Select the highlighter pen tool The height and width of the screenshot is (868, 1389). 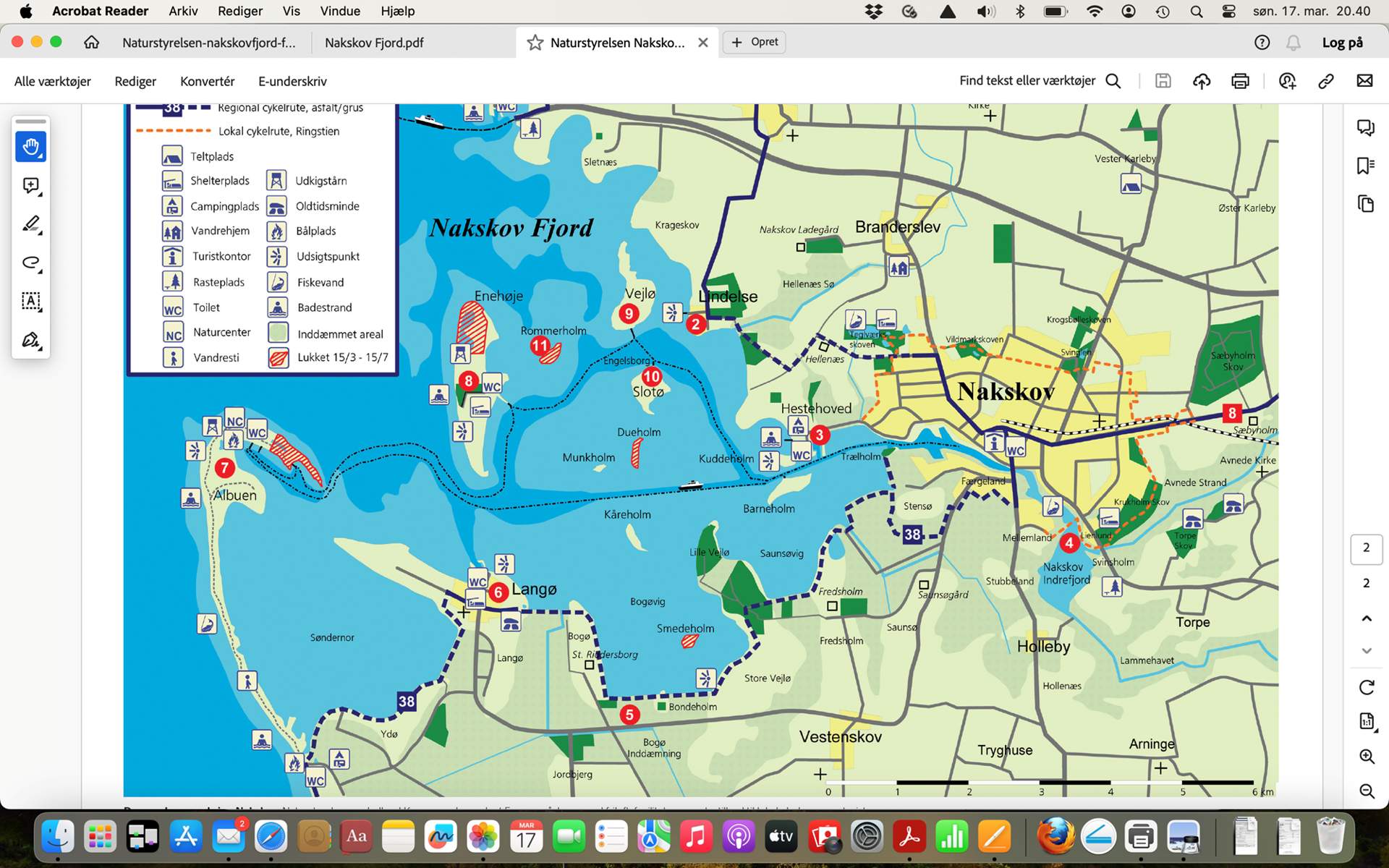pos(30,224)
